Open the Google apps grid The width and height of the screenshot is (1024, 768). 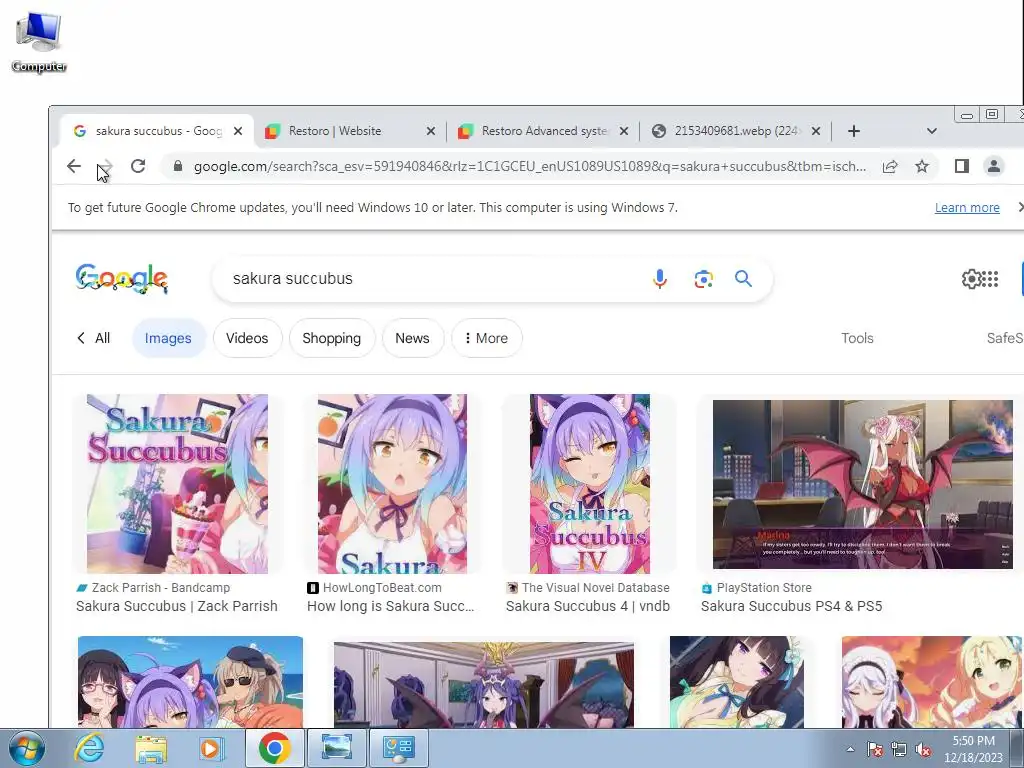[990, 279]
